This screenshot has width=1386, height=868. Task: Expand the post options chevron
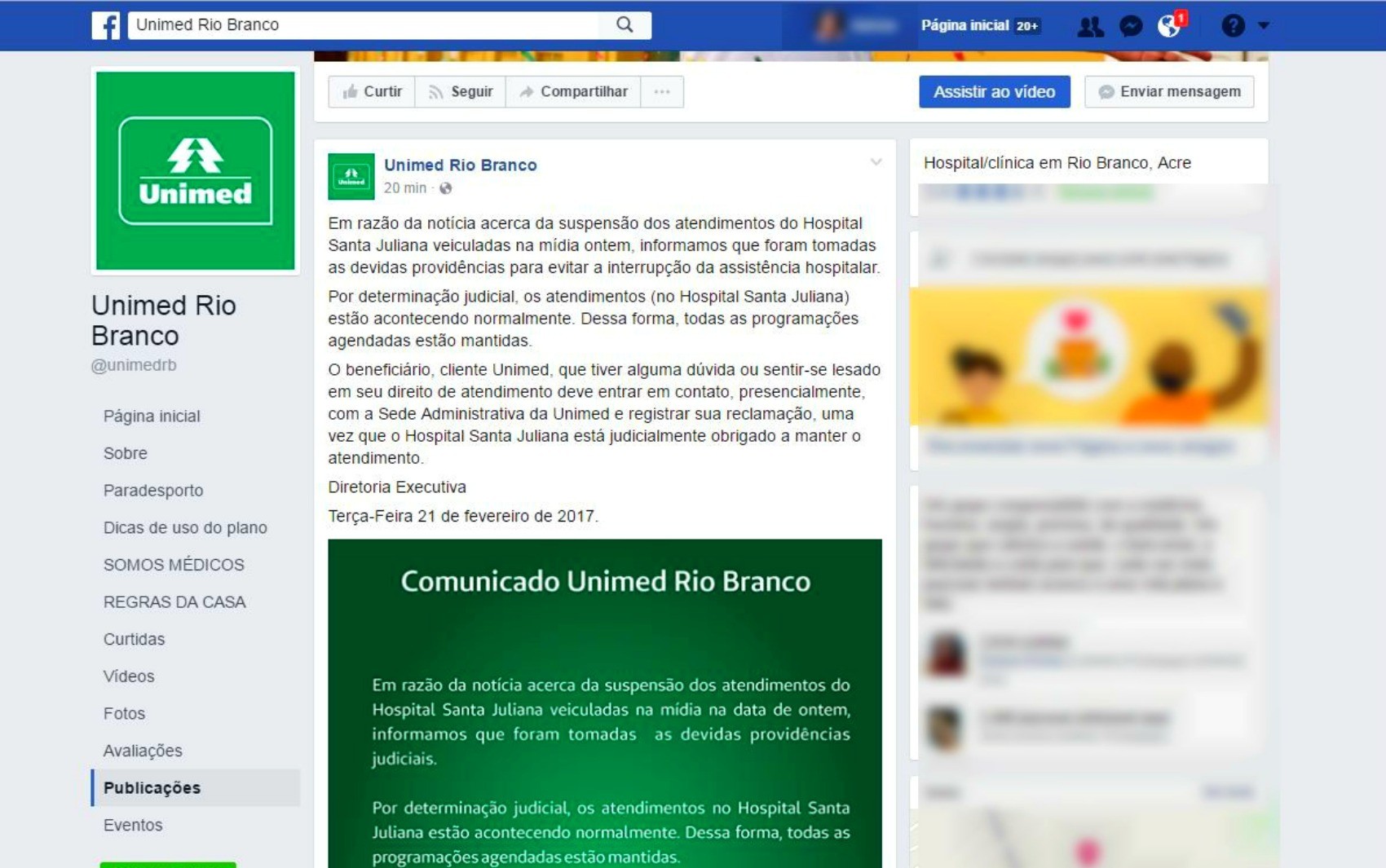[876, 162]
